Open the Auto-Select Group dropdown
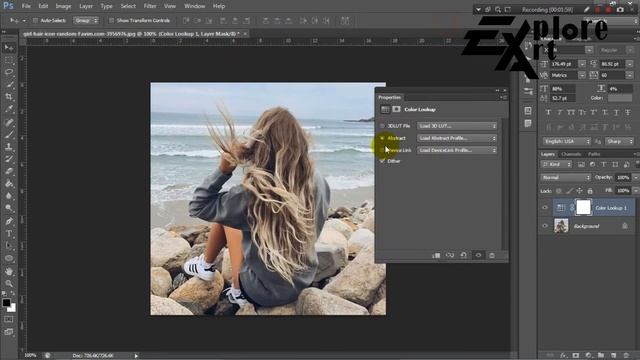This screenshot has height=360, width=640. click(86, 20)
